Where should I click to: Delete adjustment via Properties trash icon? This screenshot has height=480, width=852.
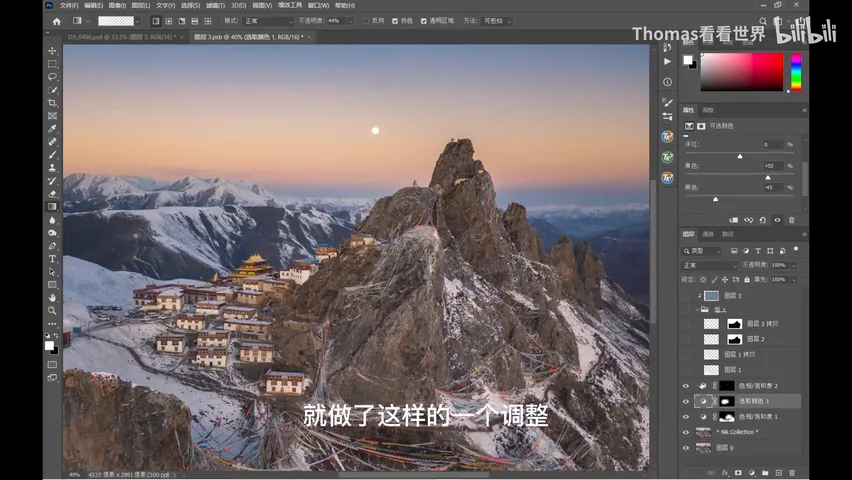792,220
